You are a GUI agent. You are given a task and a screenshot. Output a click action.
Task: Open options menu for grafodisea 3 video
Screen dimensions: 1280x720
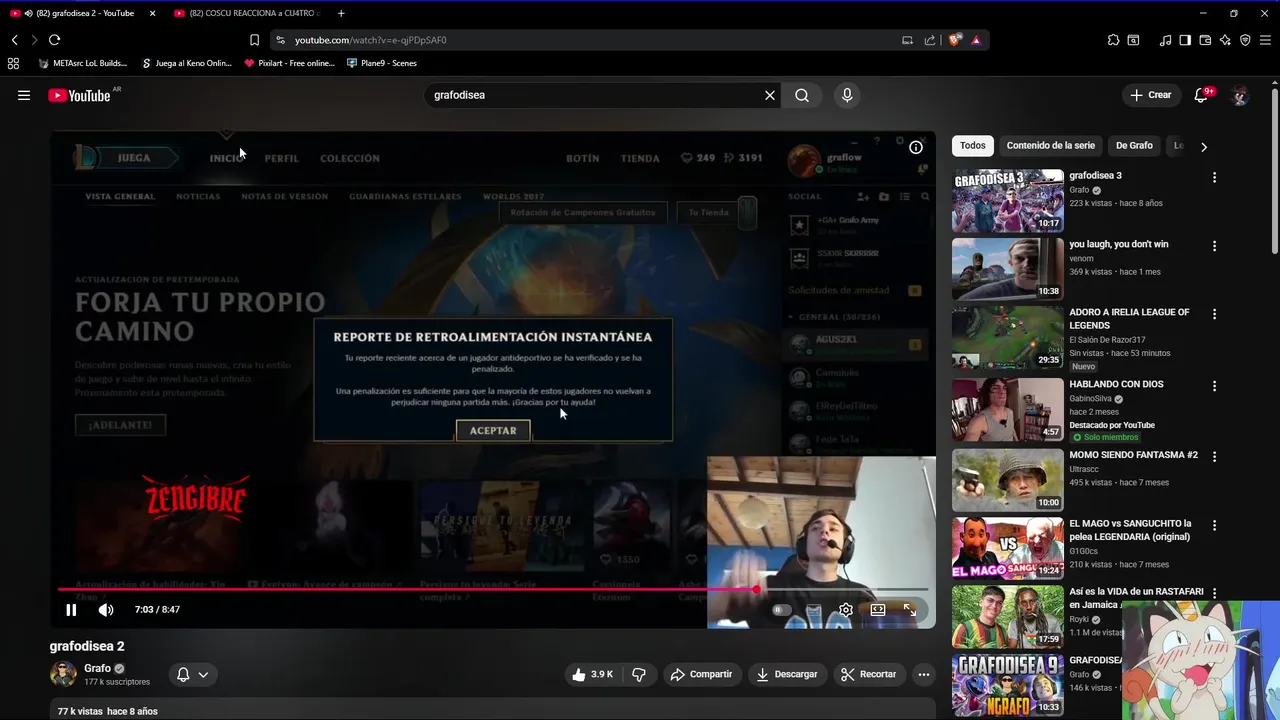coord(1215,177)
